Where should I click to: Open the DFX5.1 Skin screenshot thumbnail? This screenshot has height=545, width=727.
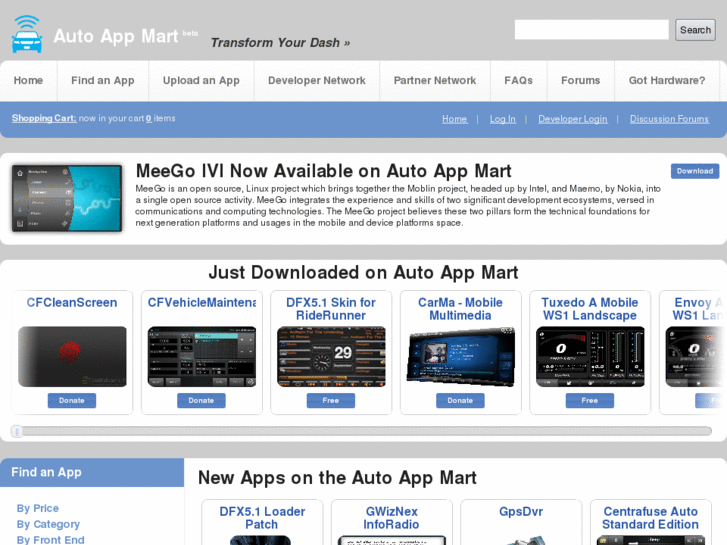pyautogui.click(x=331, y=357)
